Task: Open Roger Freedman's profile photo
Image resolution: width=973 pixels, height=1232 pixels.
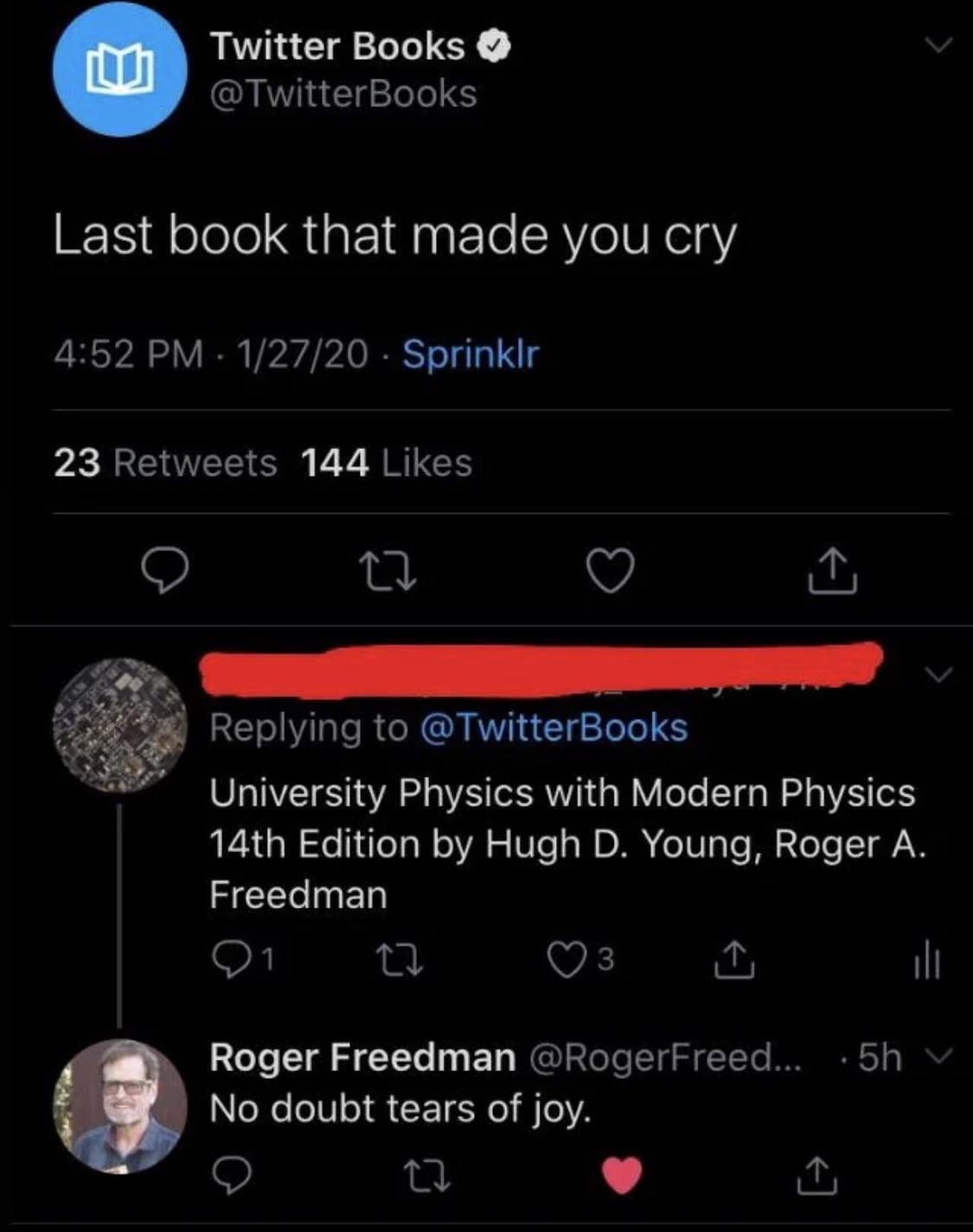Action: 119,1107
